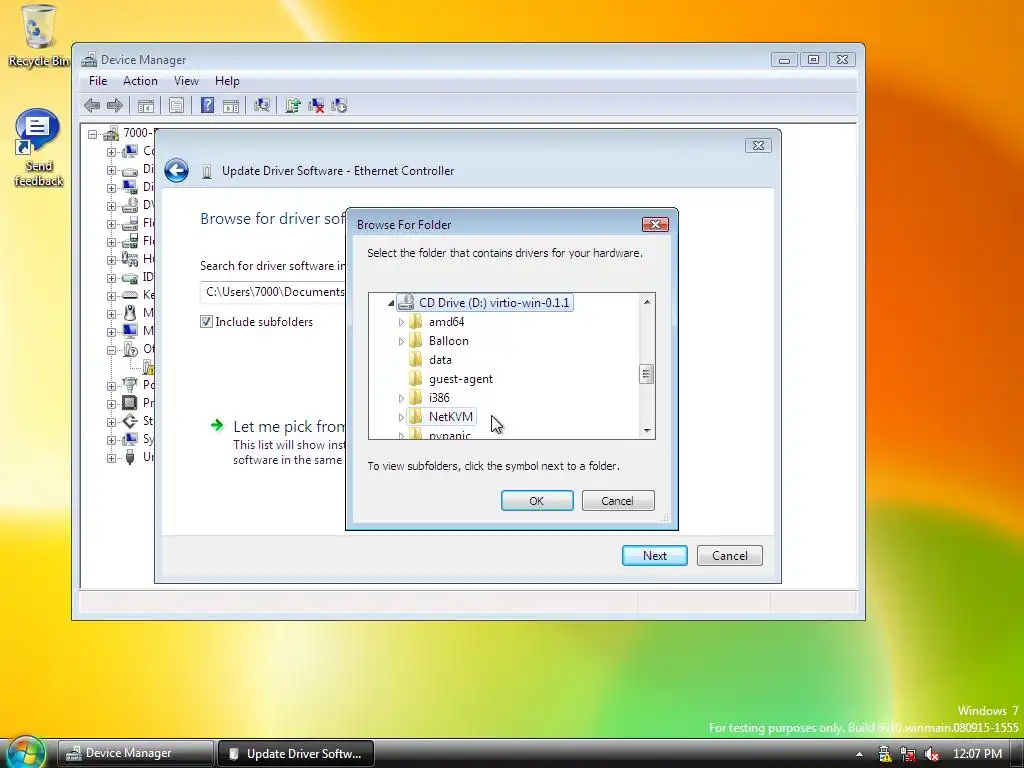Click the folder list scrollbar thumb

(647, 374)
